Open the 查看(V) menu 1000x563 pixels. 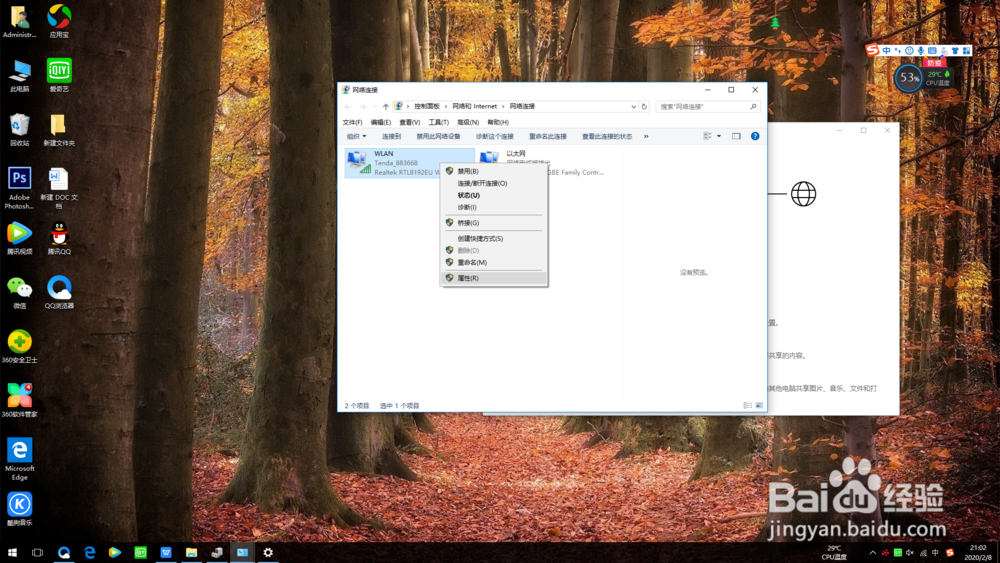click(x=409, y=122)
